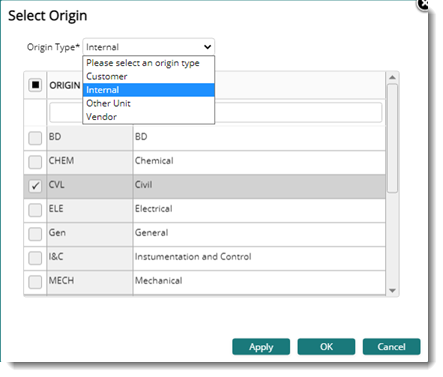
Task: Click the vertical scrollbar thumb
Action: coord(392,138)
